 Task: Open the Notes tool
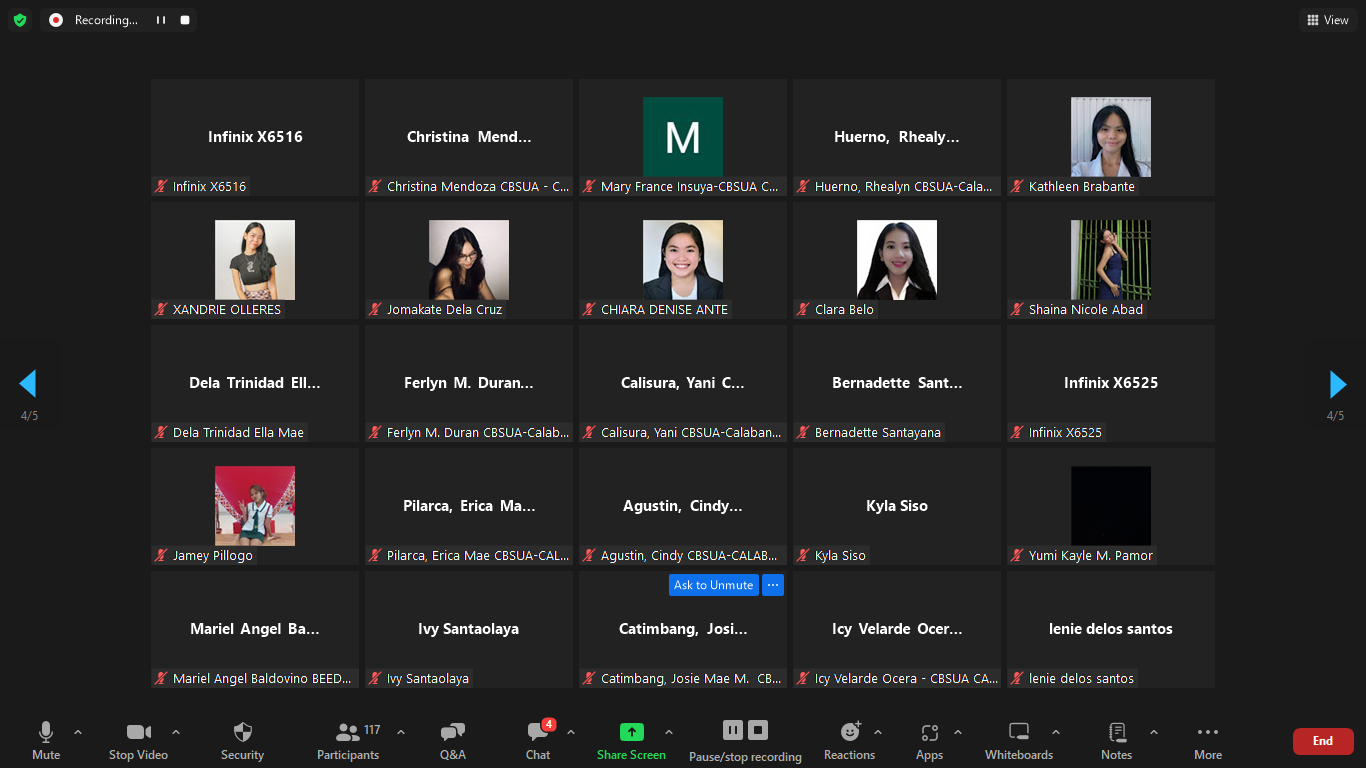[x=1116, y=740]
